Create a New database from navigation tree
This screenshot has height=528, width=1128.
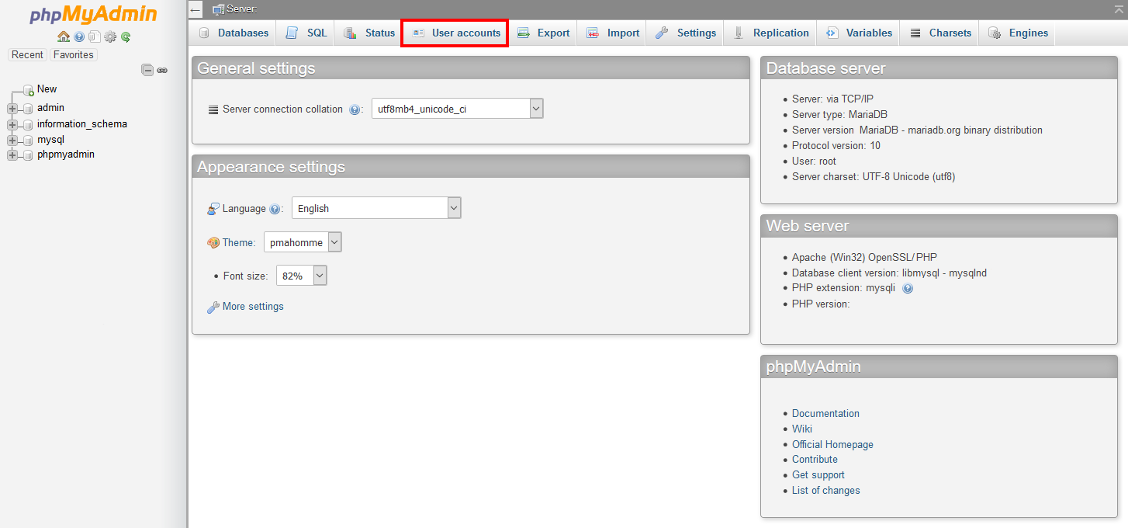(46, 89)
